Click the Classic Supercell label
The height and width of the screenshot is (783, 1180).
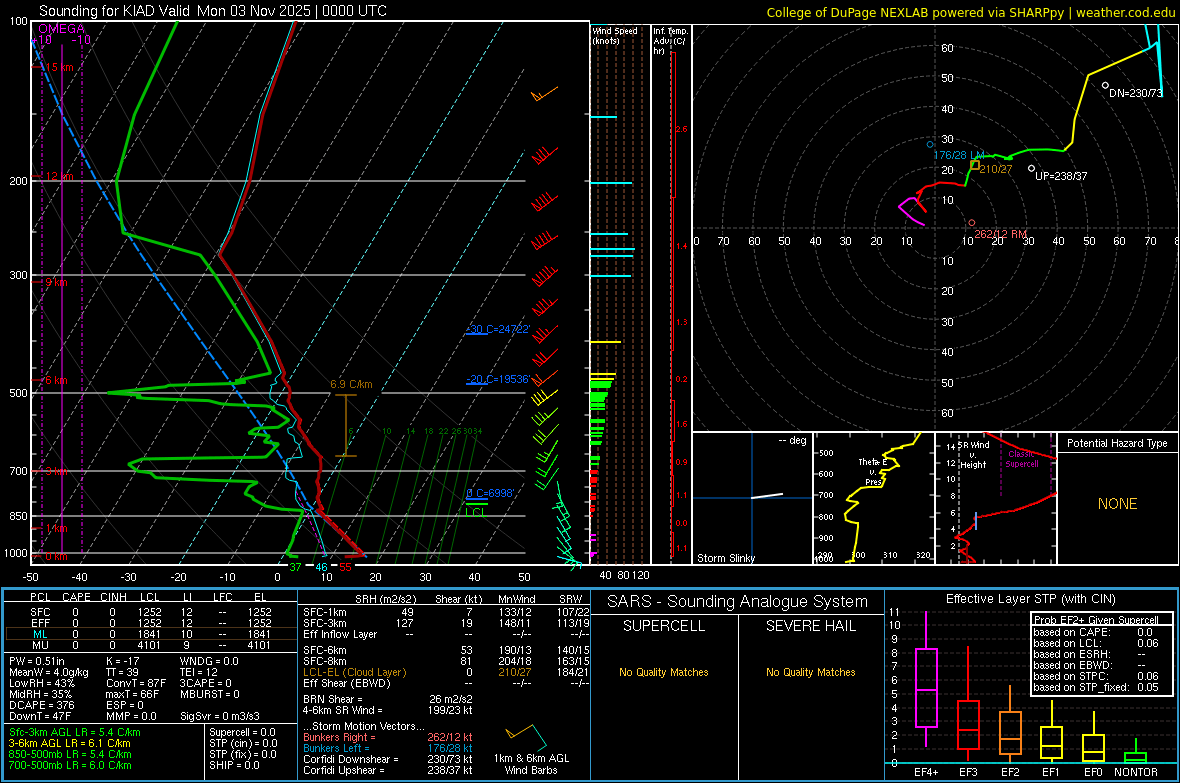click(x=1021, y=459)
